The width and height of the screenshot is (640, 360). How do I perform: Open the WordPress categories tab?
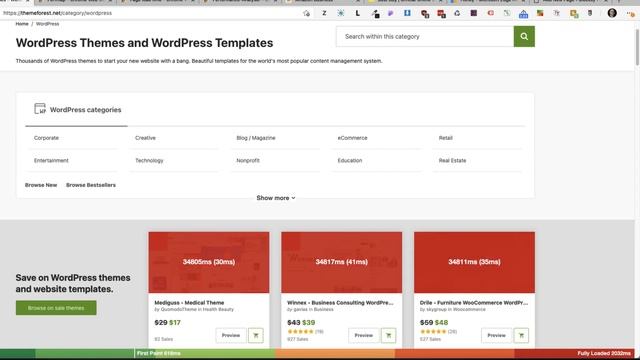tap(77, 110)
